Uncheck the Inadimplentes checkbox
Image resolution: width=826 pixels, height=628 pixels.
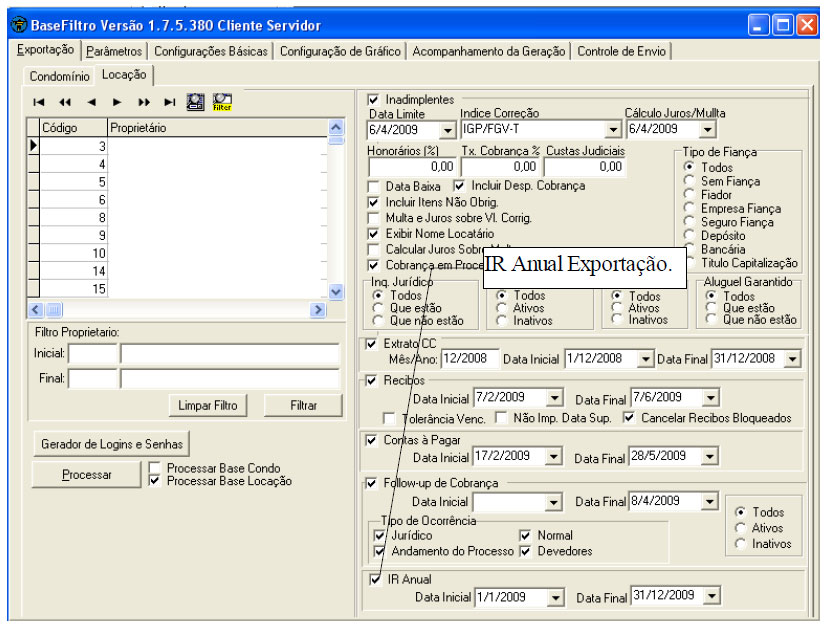374,100
